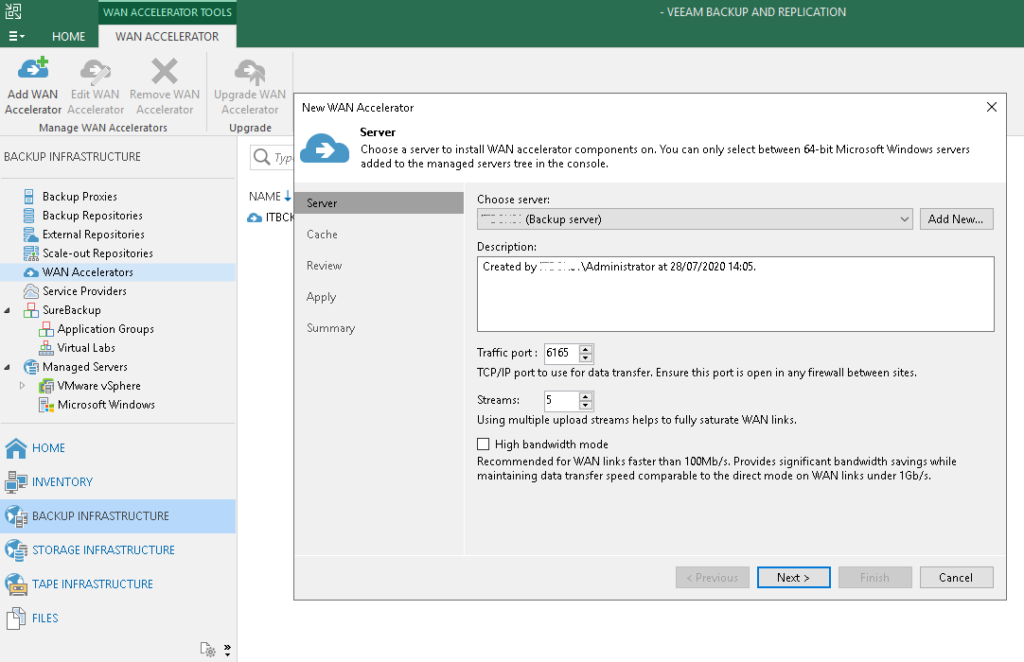Collapse the SureBackup tree node
This screenshot has width=1024, height=662.
[x=9, y=310]
